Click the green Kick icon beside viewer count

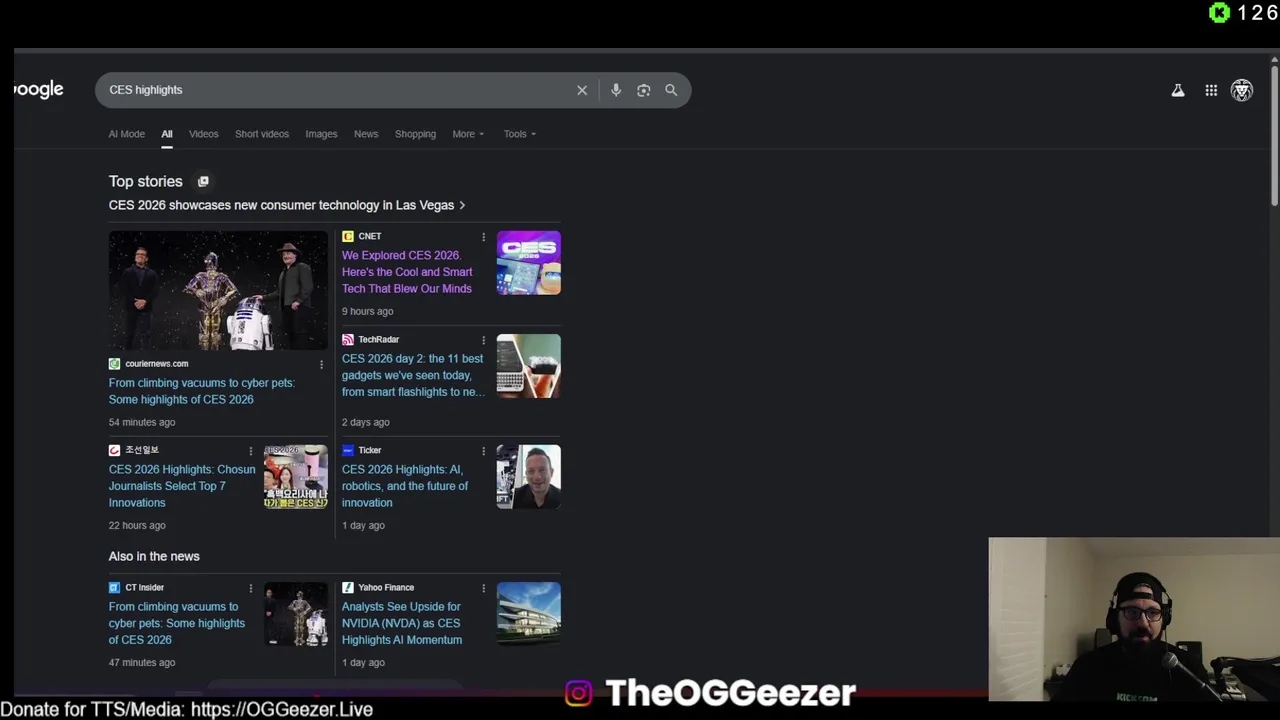[1219, 12]
